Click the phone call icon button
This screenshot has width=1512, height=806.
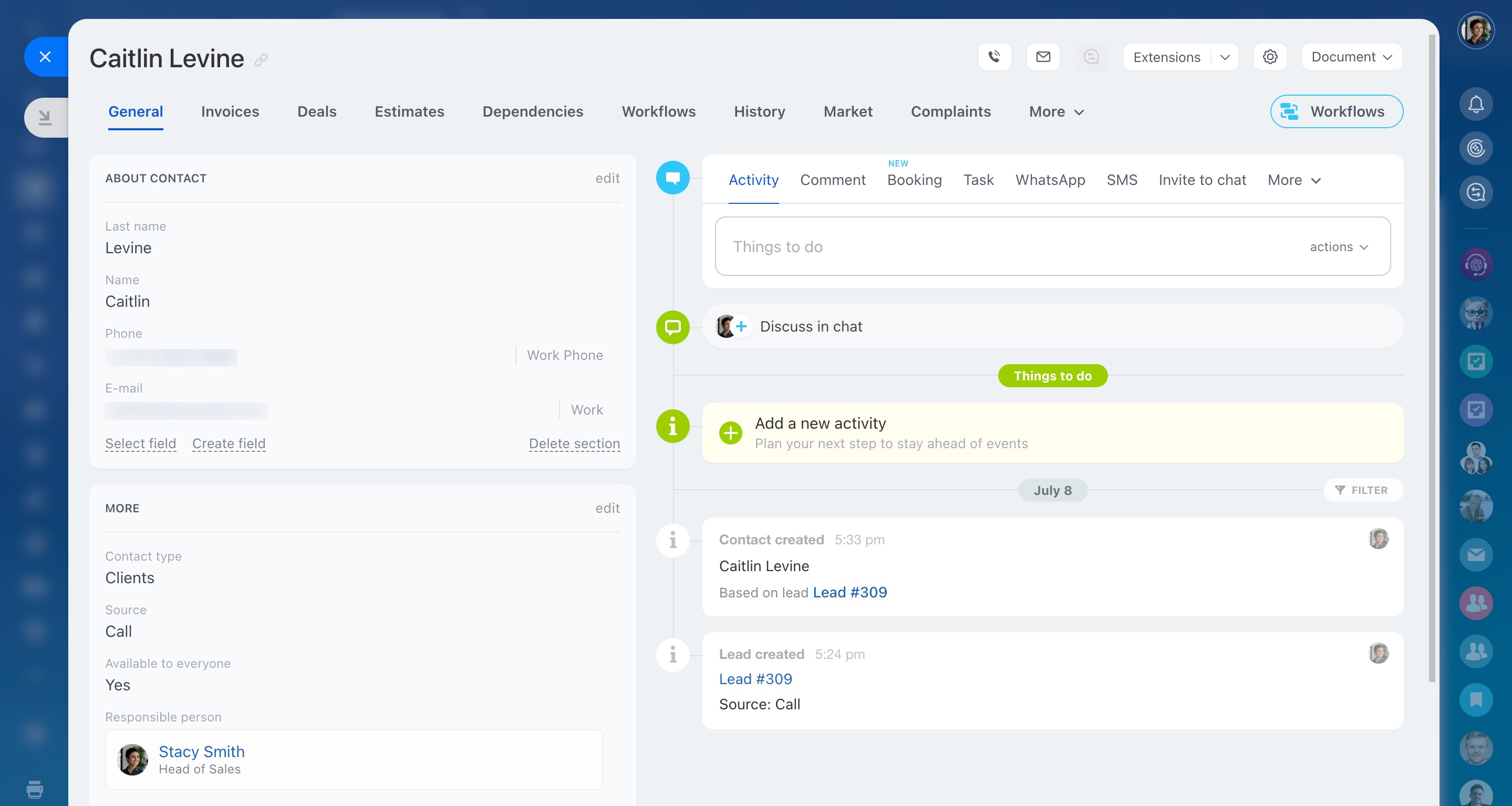[x=995, y=57]
